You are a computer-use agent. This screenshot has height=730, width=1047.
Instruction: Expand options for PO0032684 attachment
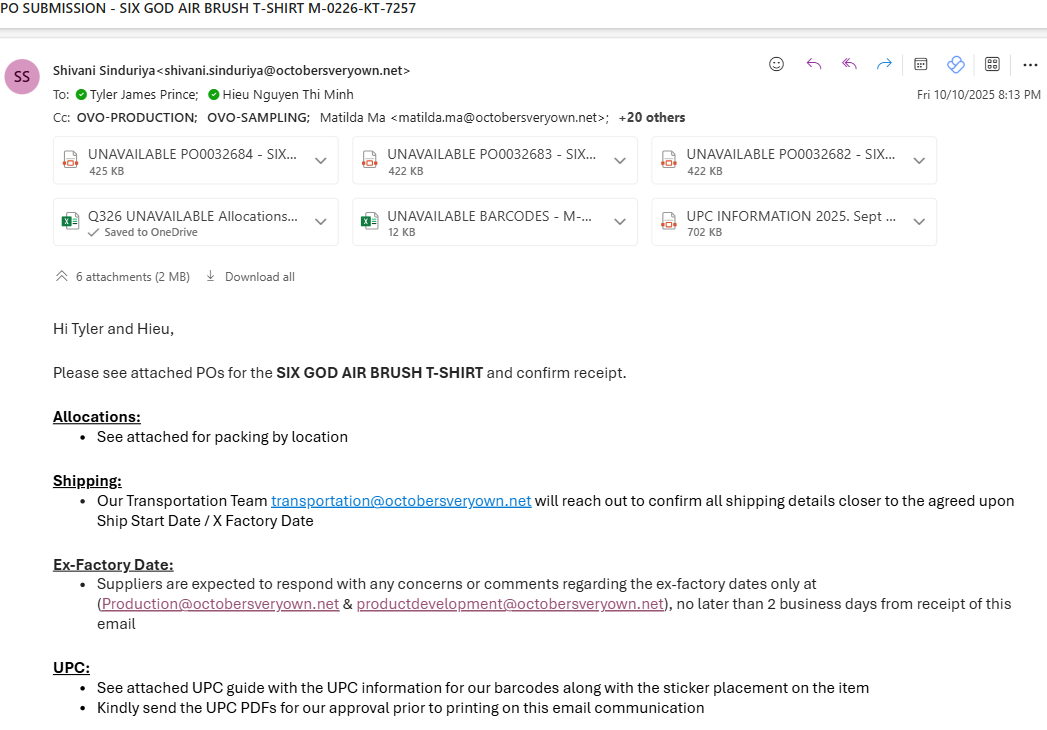tap(321, 161)
